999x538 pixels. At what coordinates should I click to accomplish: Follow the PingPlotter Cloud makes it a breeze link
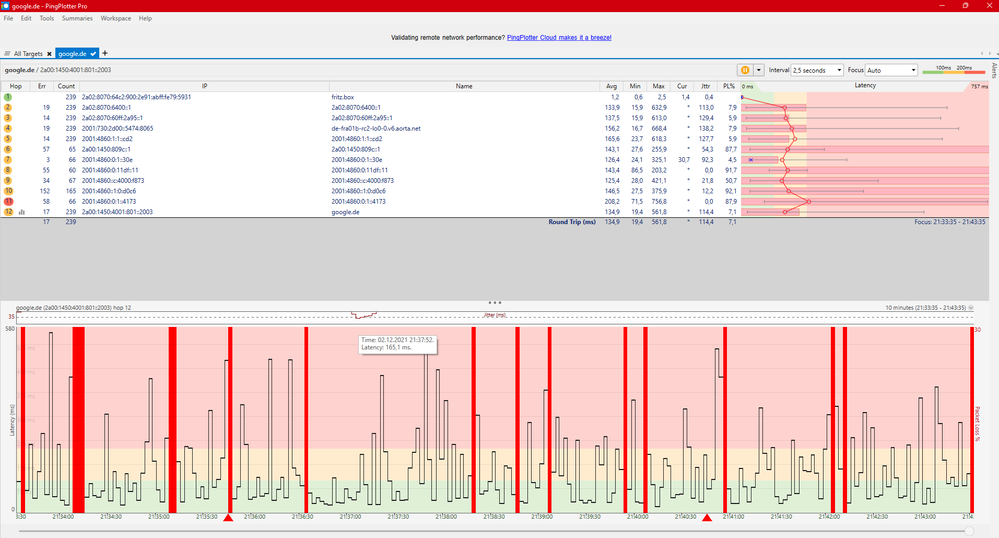(559, 38)
